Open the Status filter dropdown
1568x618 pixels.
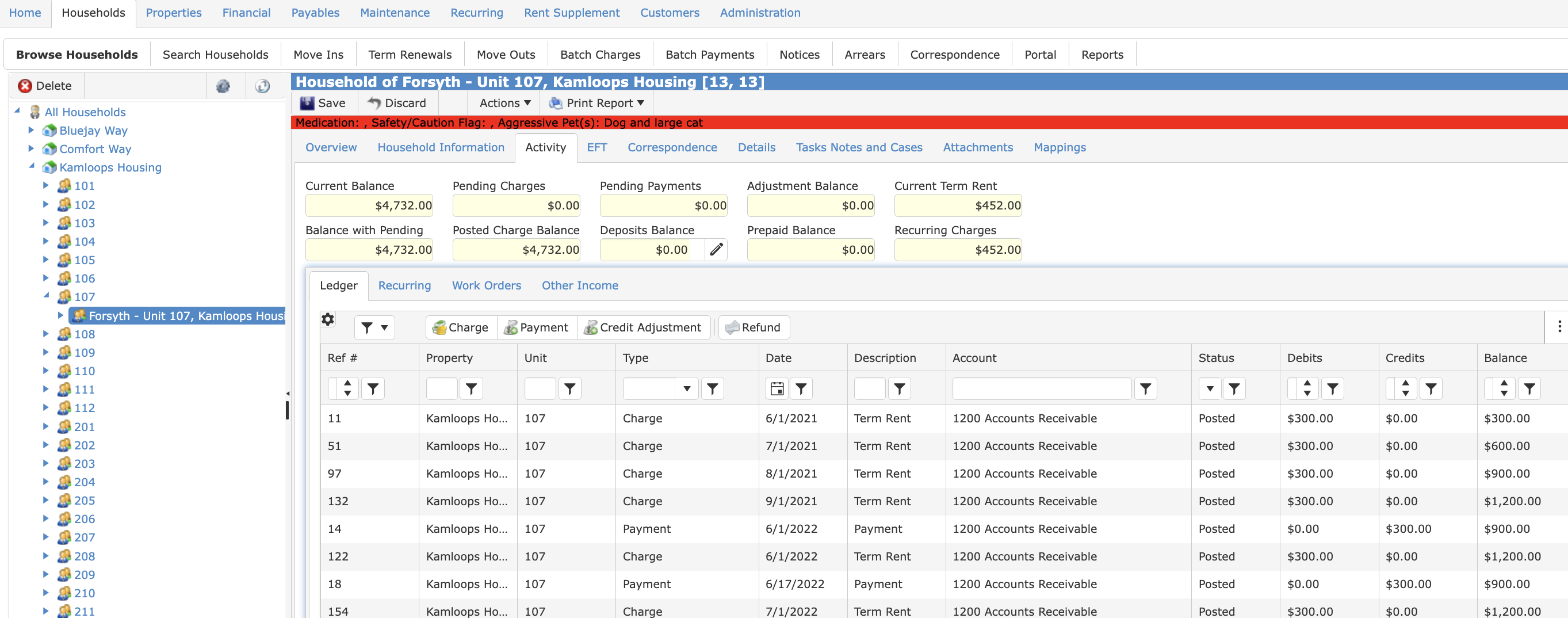[x=1210, y=388]
